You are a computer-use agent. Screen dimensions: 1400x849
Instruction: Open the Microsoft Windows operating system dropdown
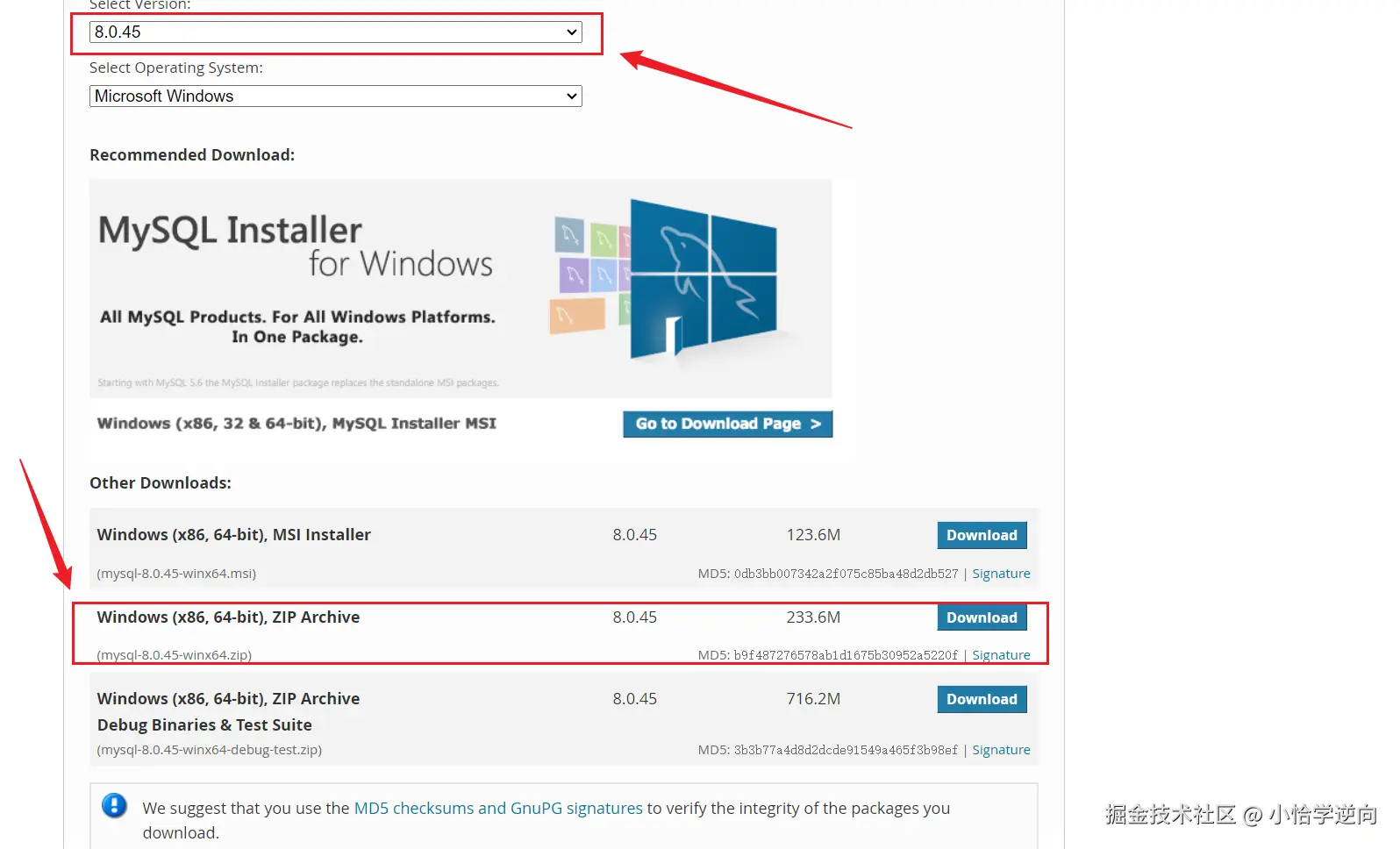tap(335, 96)
